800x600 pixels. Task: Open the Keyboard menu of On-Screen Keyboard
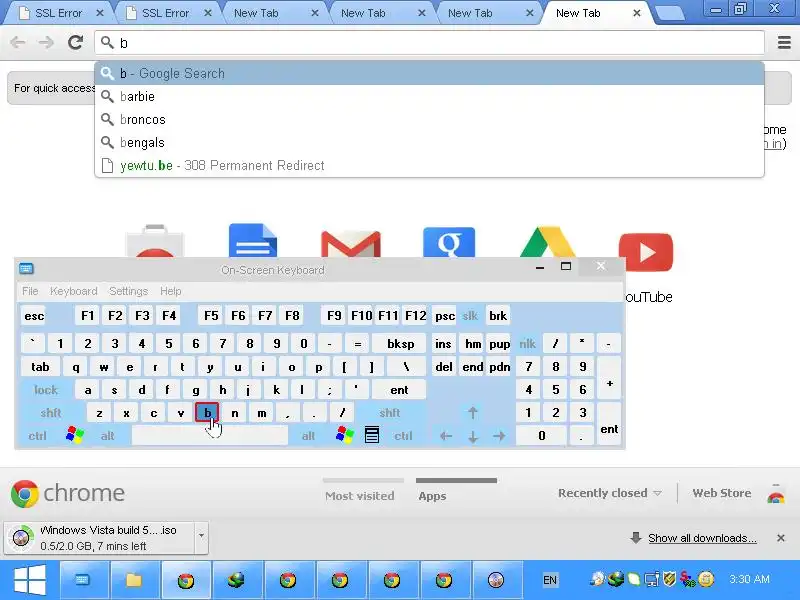(73, 291)
